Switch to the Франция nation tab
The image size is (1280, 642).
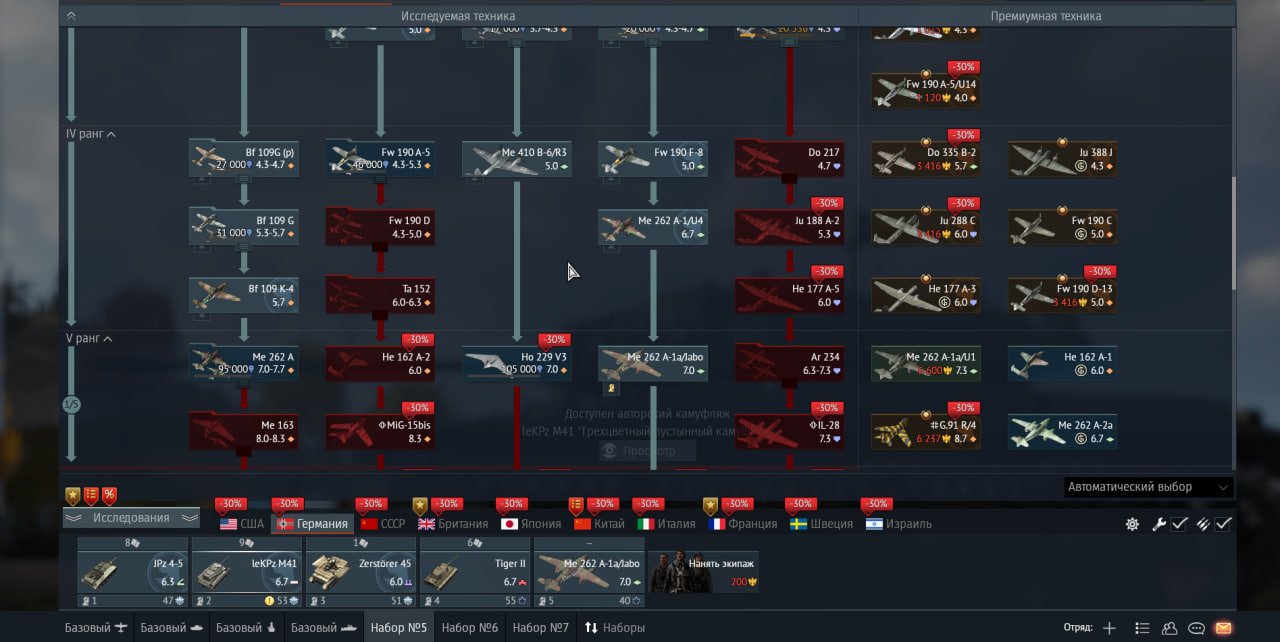[x=741, y=524]
